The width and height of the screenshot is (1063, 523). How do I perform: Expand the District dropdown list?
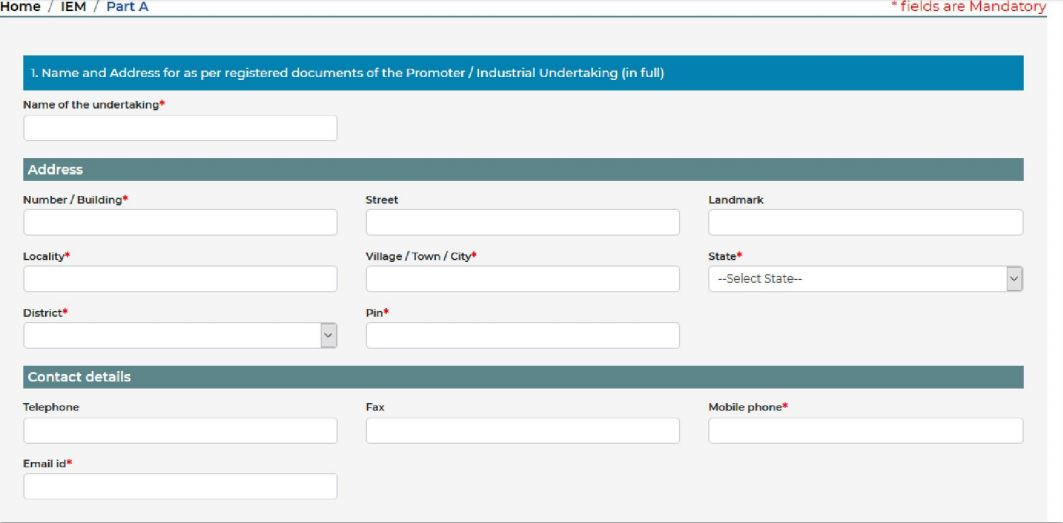coord(172,336)
